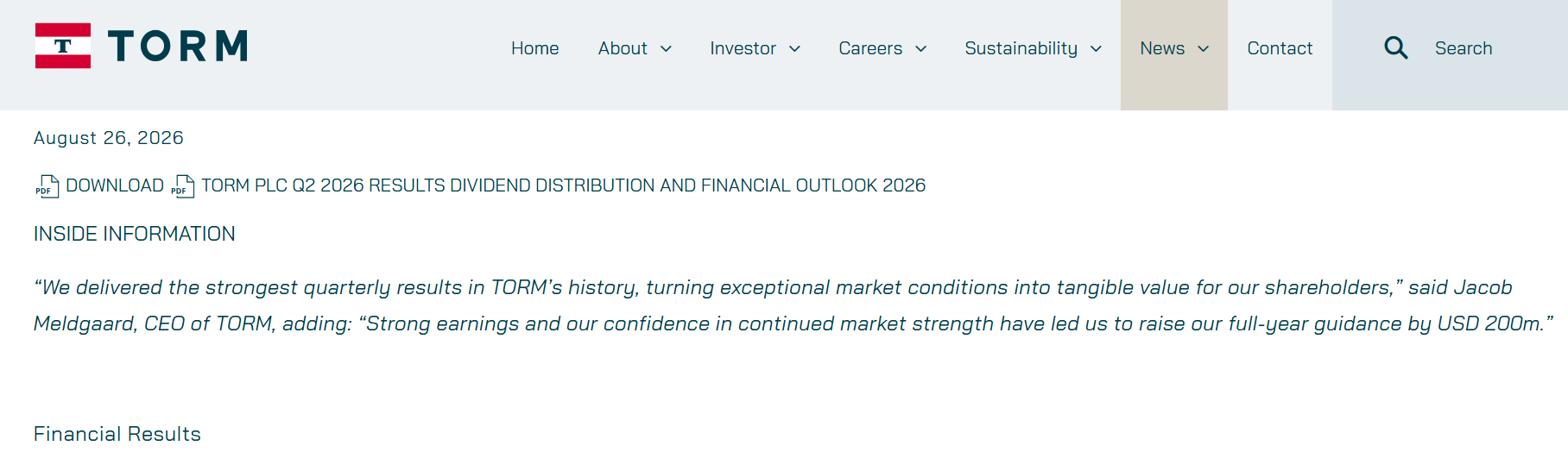Viewport: 1568px width, 471px height.
Task: Open the Careers menu label
Action: [870, 48]
